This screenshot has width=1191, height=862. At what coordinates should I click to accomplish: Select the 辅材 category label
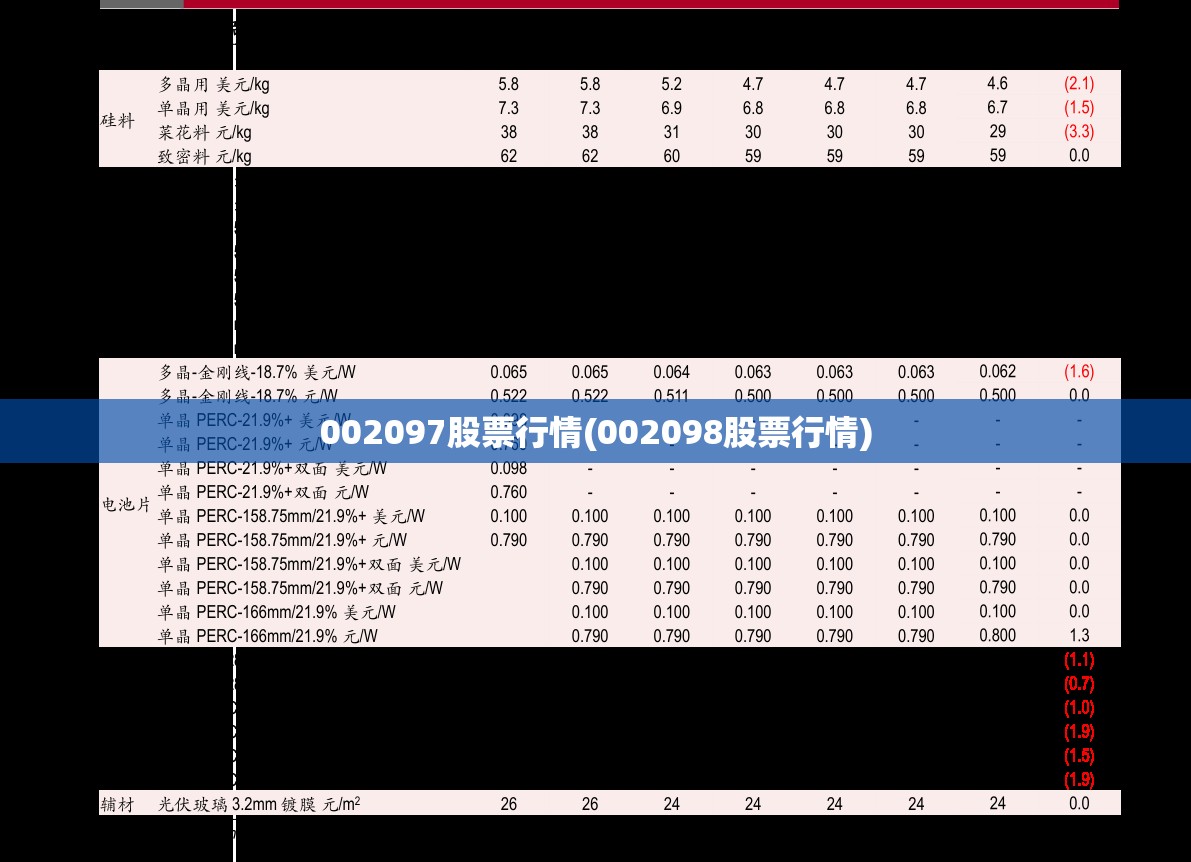click(118, 804)
